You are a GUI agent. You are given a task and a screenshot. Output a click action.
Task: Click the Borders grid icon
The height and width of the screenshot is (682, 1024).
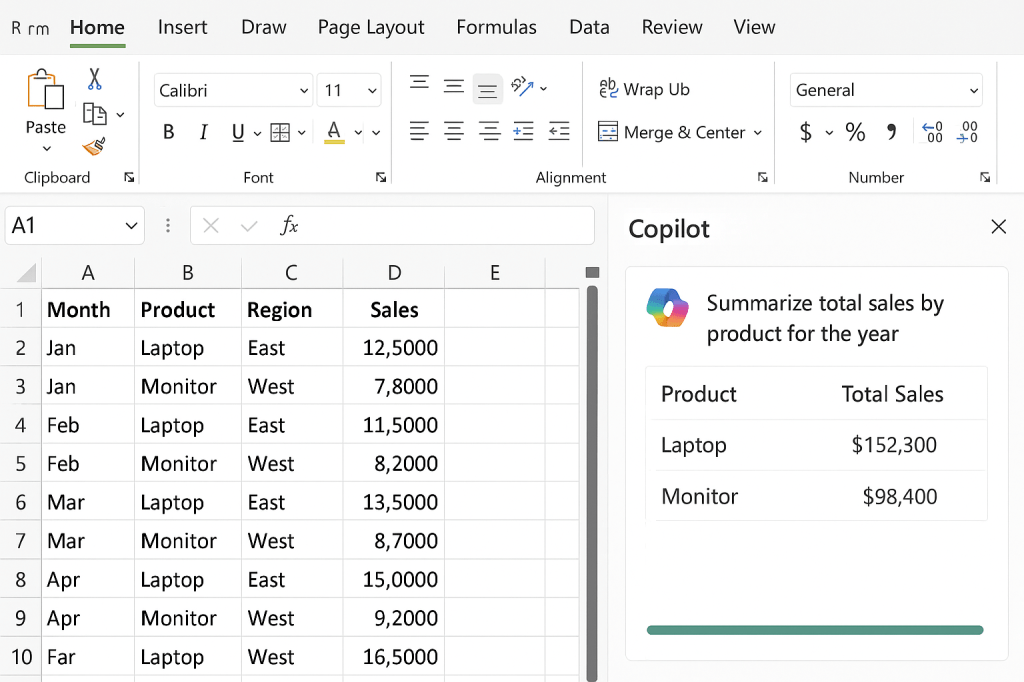tap(280, 132)
